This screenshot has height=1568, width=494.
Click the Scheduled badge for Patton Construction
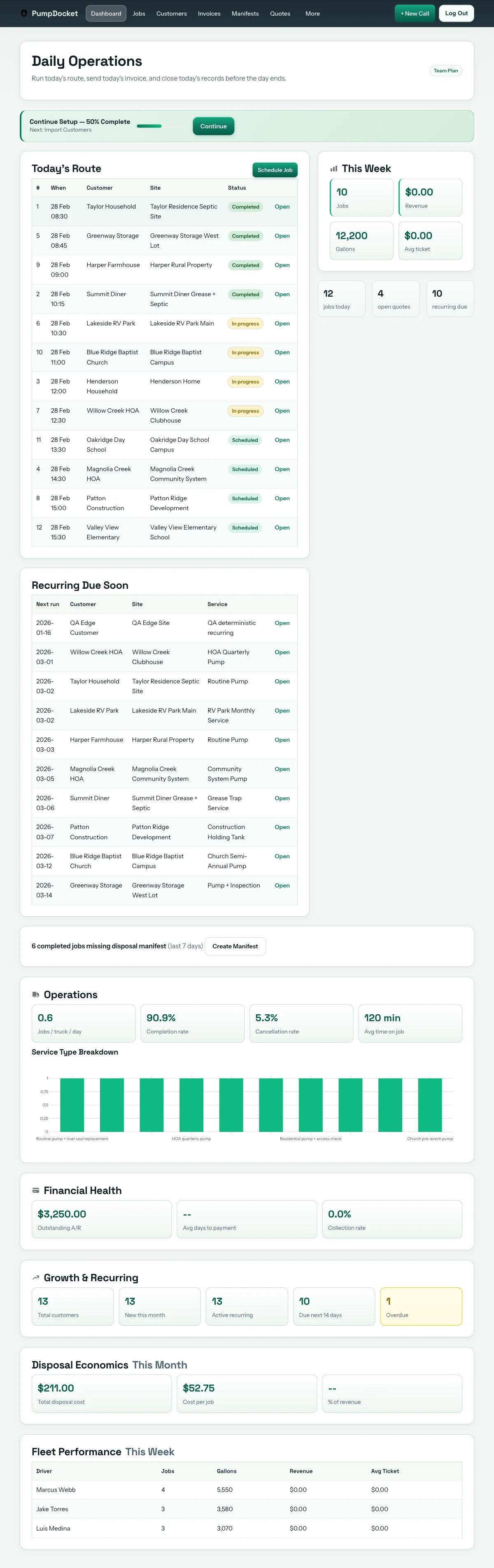[x=245, y=499]
